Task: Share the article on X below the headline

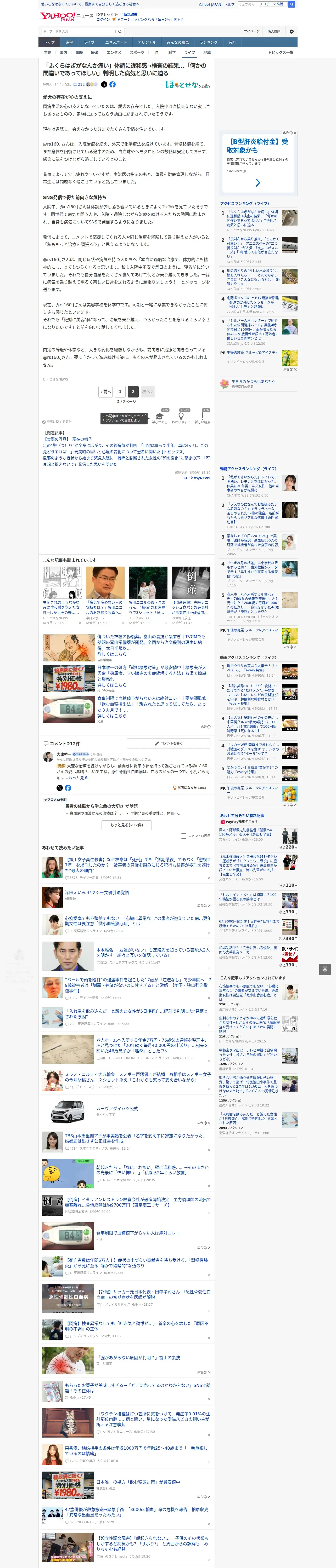Action: click(104, 85)
